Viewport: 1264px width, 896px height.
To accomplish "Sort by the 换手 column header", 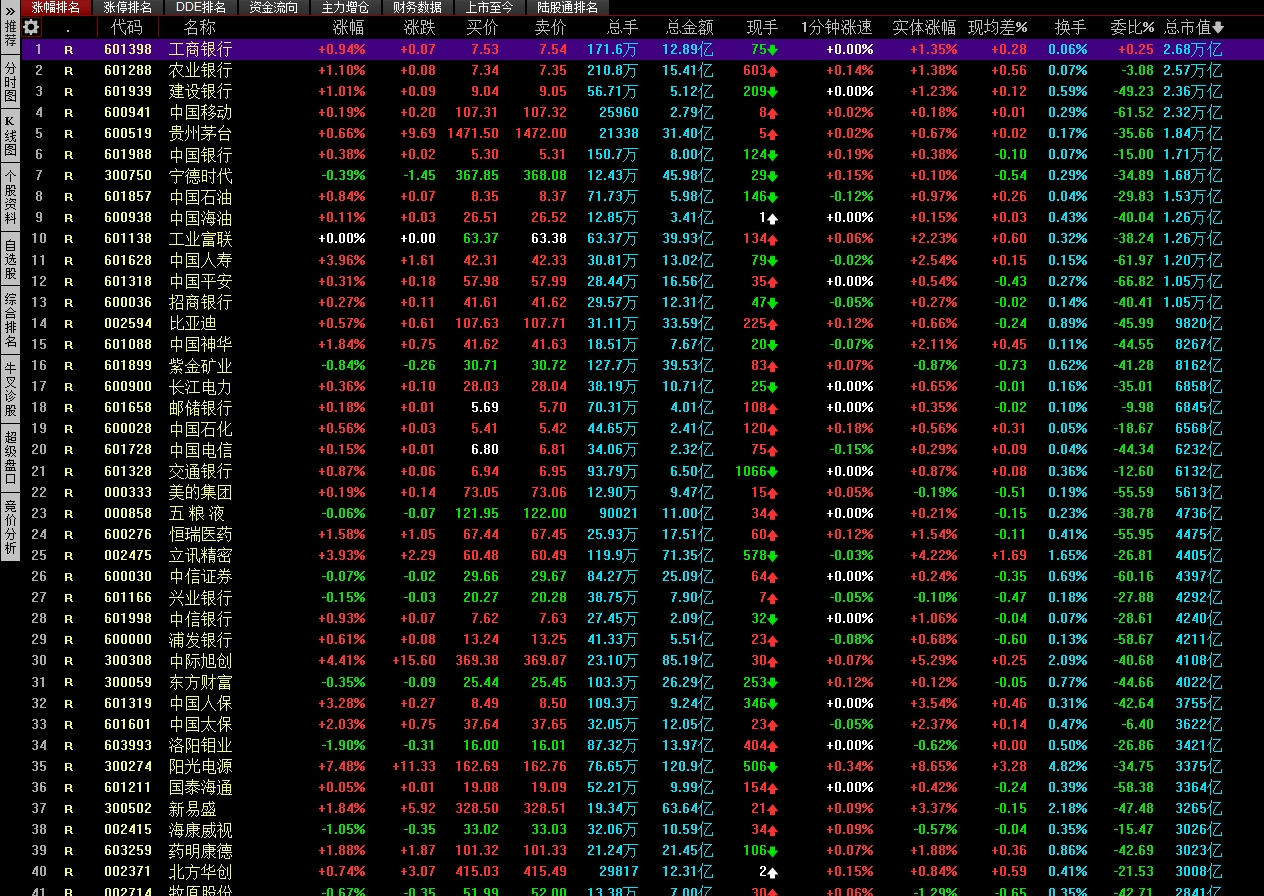I will pyautogui.click(x=1070, y=27).
